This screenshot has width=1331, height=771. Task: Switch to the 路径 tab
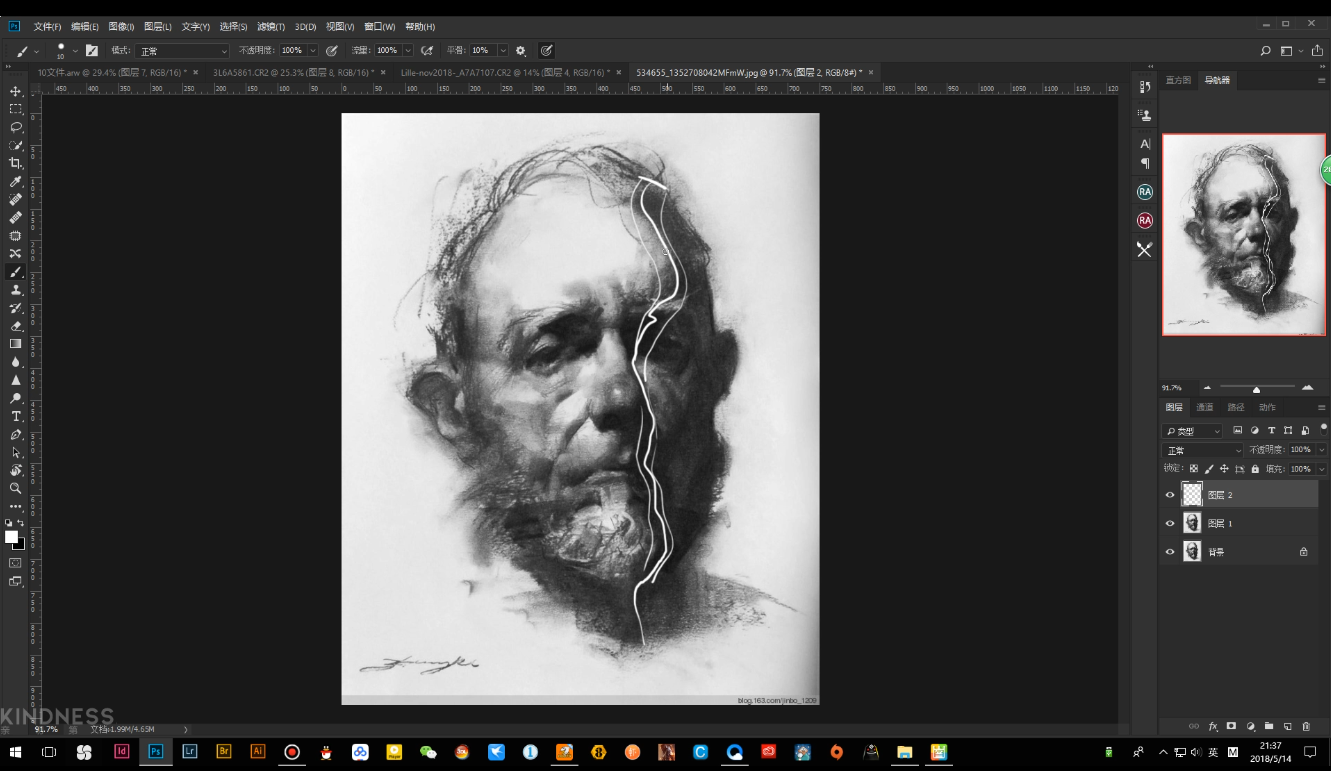(x=1236, y=407)
